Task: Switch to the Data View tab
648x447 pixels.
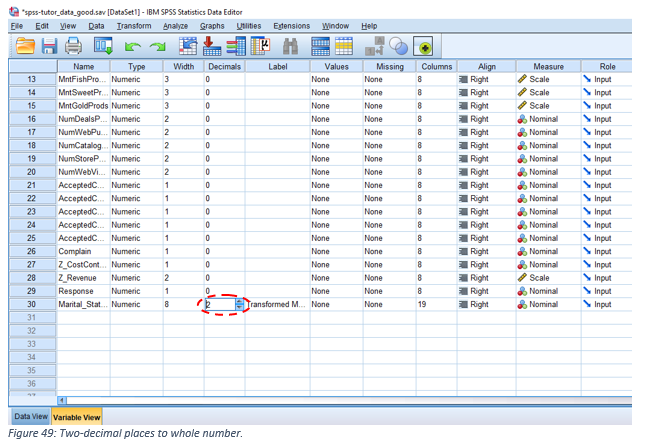Action: click(x=28, y=416)
